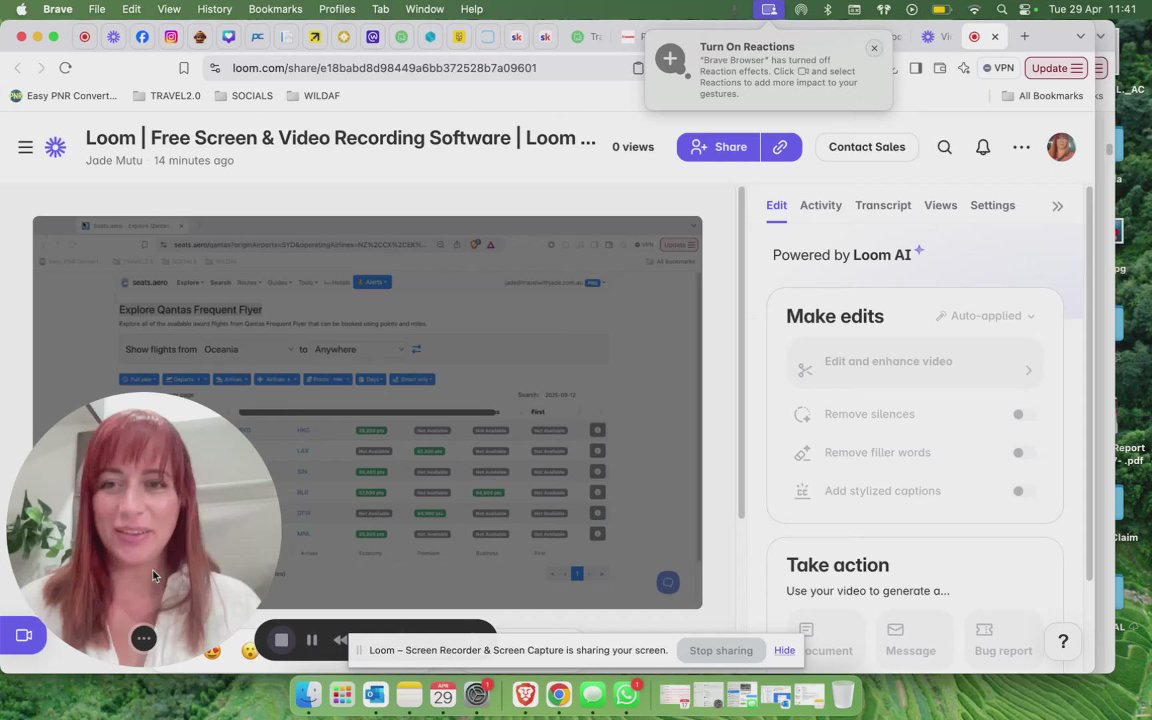
Task: Open Outlook from the Dock
Action: [375, 694]
